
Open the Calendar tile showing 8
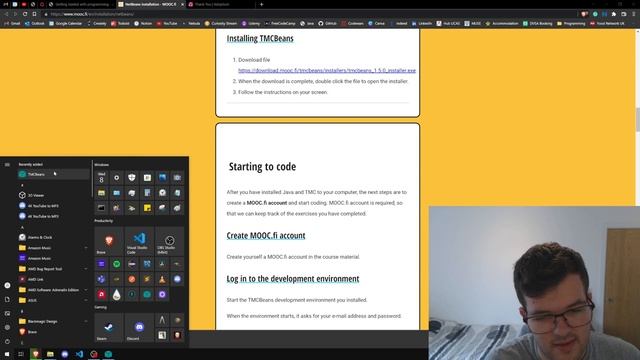pyautogui.click(x=101, y=178)
